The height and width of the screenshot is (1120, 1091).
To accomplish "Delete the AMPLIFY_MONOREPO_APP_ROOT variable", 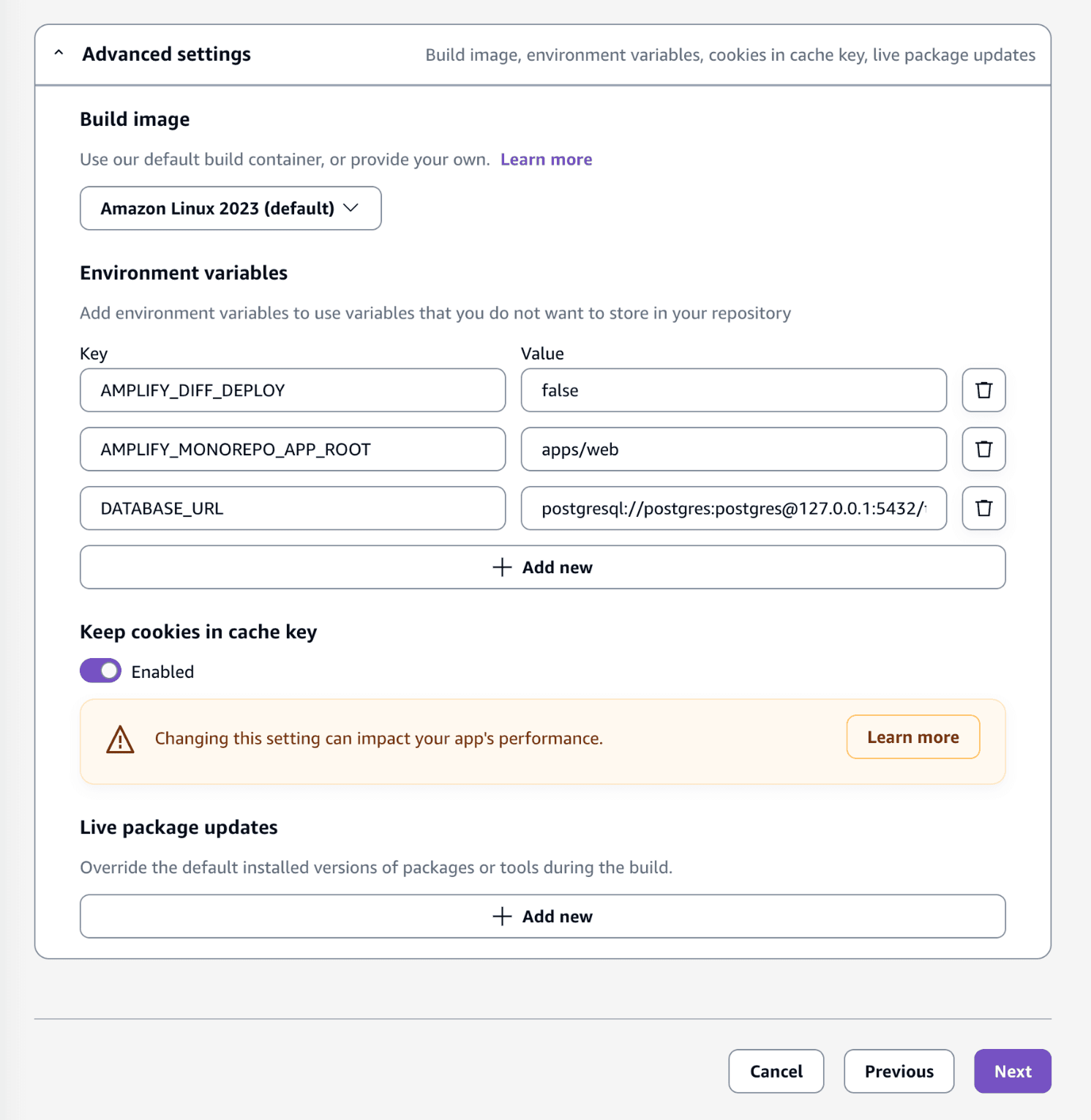I will tap(983, 449).
